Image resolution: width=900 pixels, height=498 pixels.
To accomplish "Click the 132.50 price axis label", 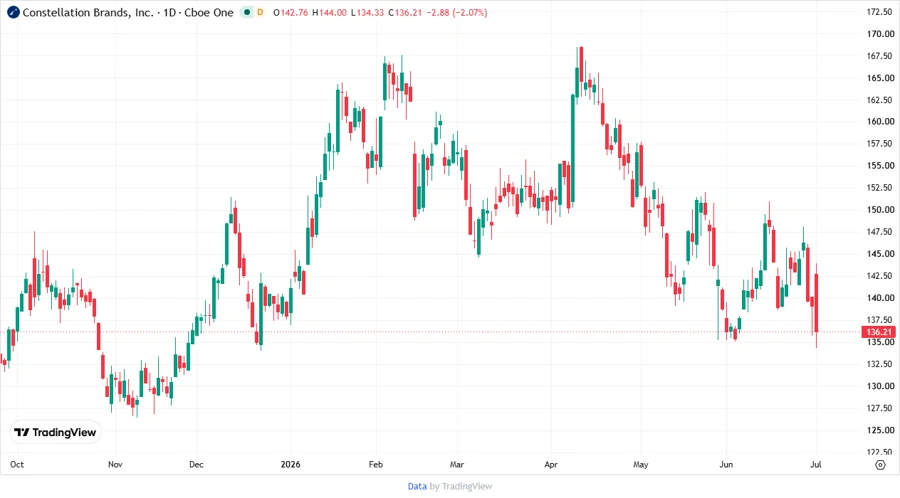I will click(x=879, y=364).
